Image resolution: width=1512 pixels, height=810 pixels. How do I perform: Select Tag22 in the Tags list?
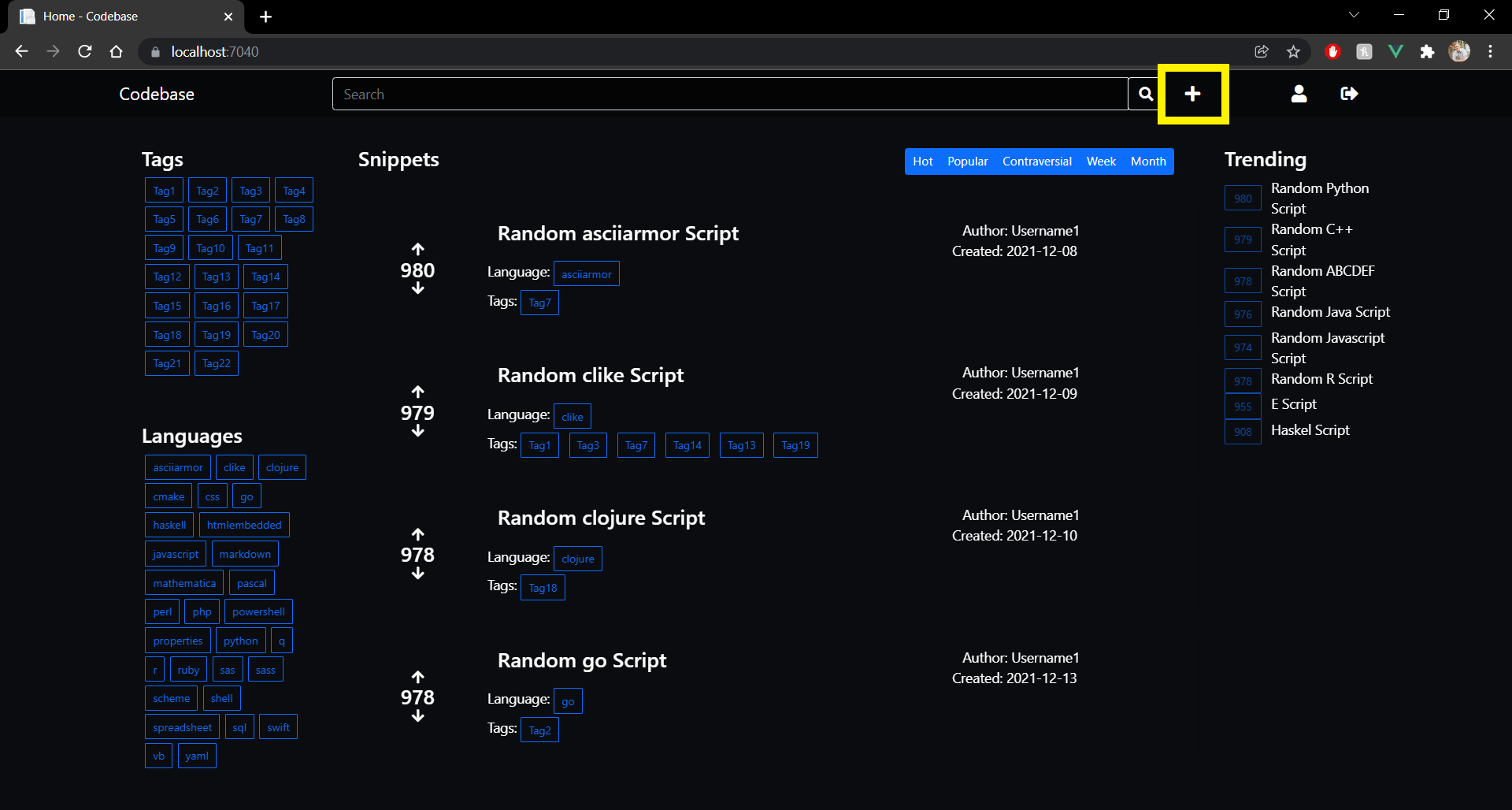tap(216, 363)
